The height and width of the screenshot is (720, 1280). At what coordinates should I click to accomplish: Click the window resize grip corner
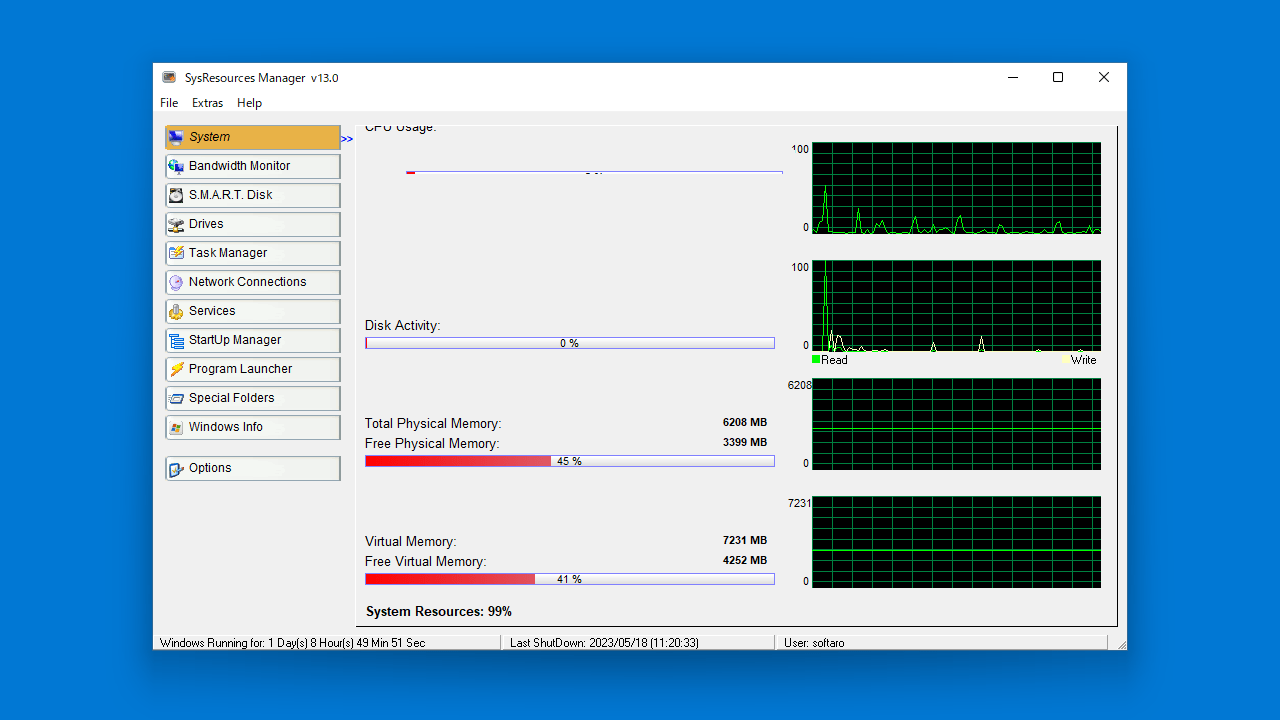point(1120,644)
